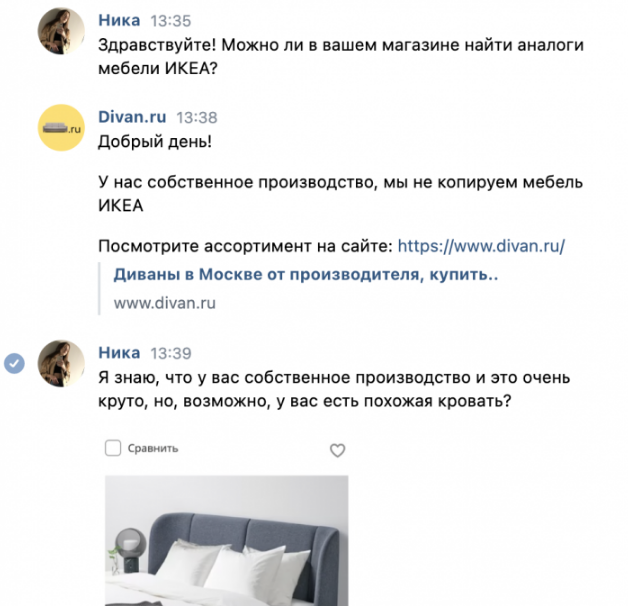The height and width of the screenshot is (606, 628).
Task: Open the https://www.divan.ru/ link
Action: point(481,246)
